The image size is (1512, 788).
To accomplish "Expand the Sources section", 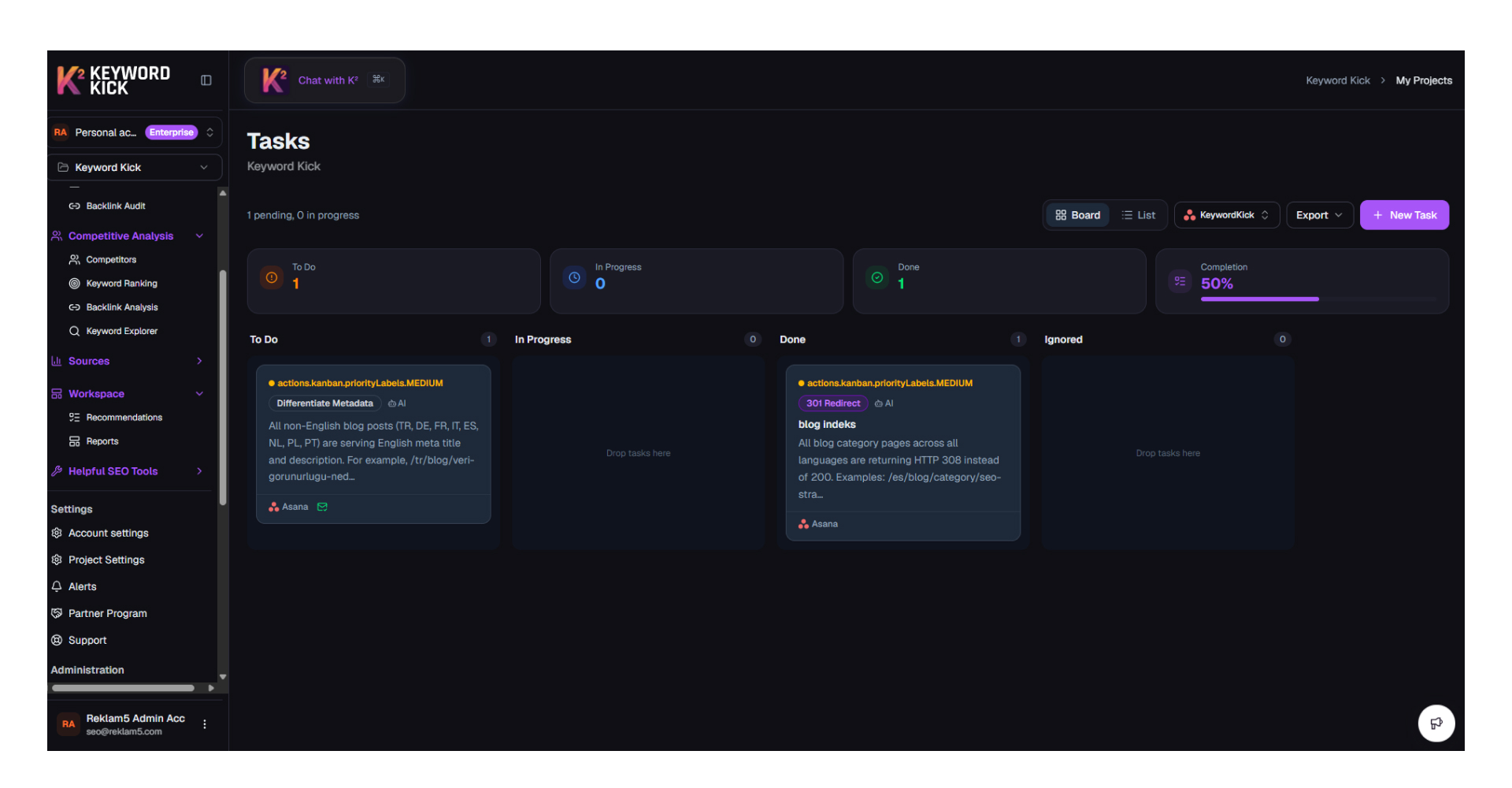I will [199, 361].
